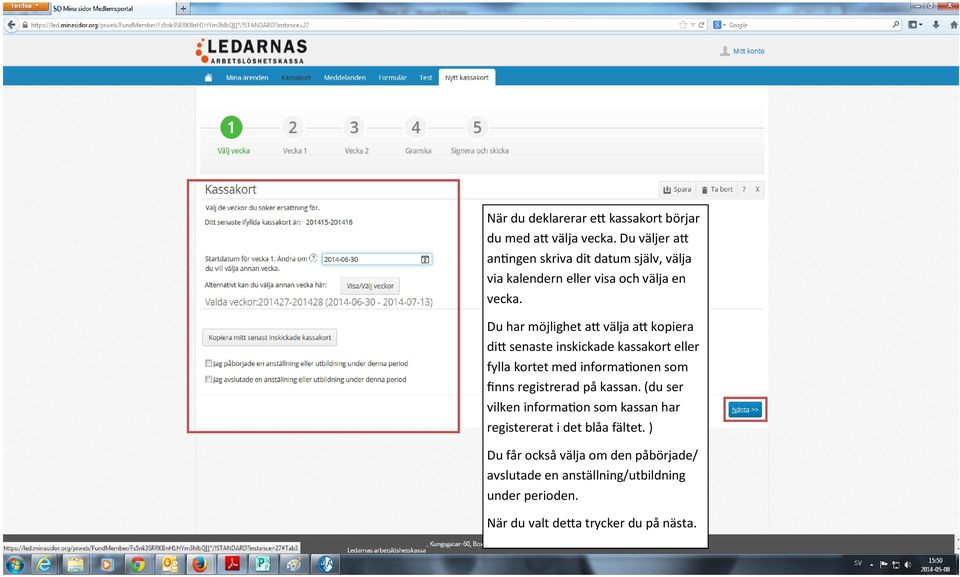
Task: Open Windows Explorer from the taskbar
Action: pyautogui.click(x=75, y=564)
